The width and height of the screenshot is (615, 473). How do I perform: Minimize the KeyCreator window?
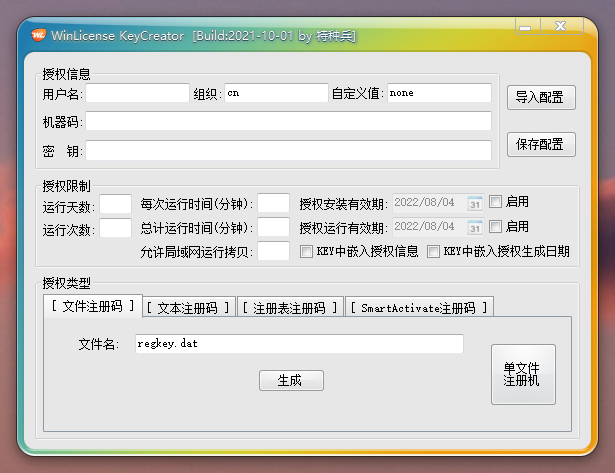click(x=528, y=27)
